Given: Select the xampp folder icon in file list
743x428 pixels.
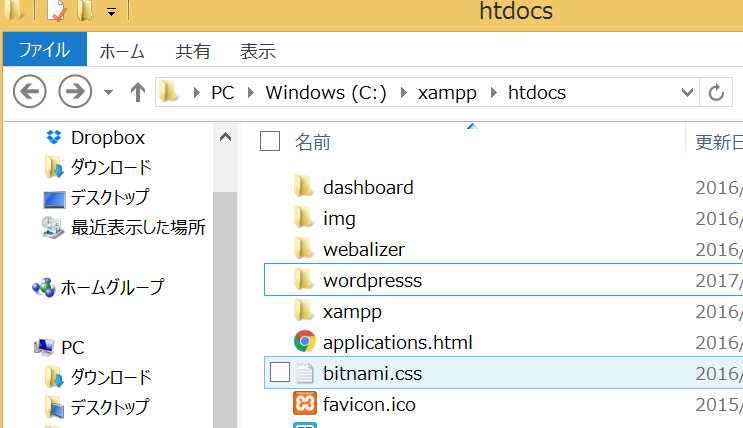Looking at the screenshot, I should coord(303,311).
